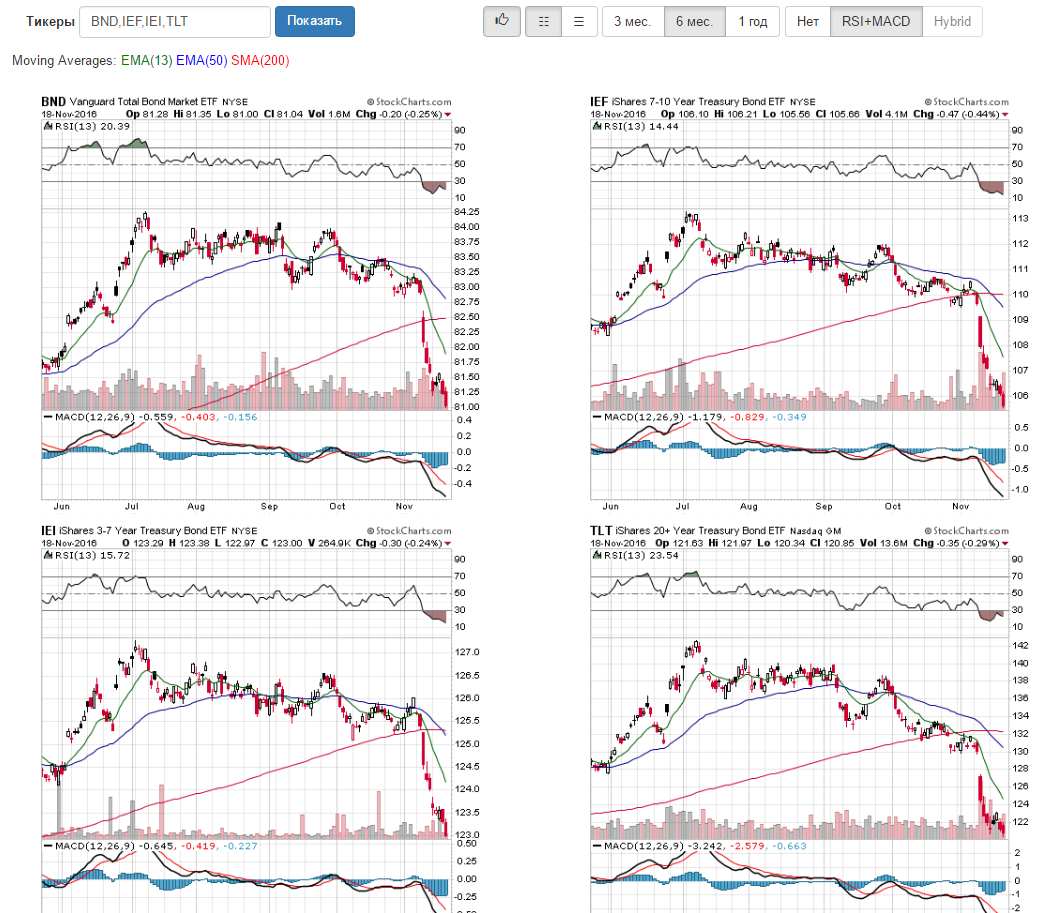Click the TLT ticker symbol title
The height and width of the screenshot is (913, 1045).
coord(600,531)
